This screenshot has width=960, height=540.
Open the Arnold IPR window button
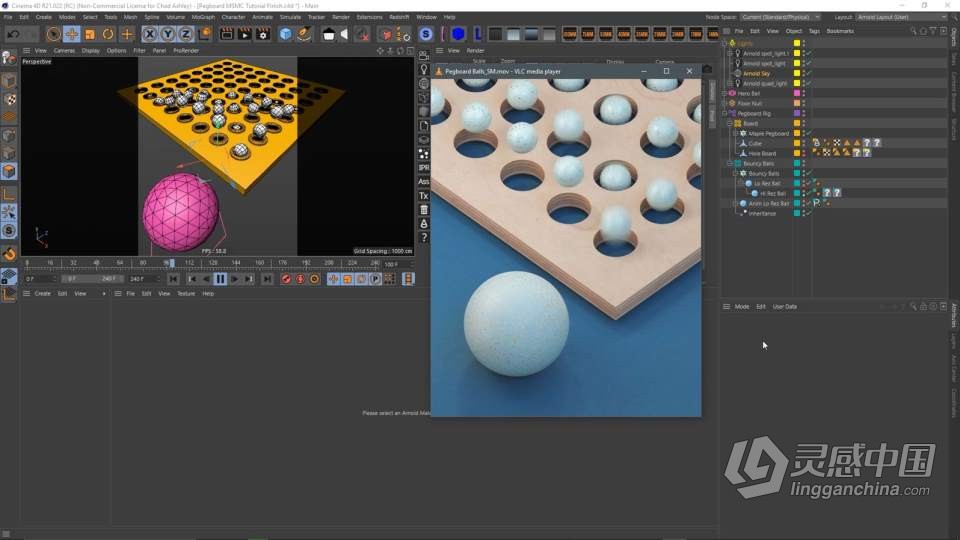tap(424, 168)
